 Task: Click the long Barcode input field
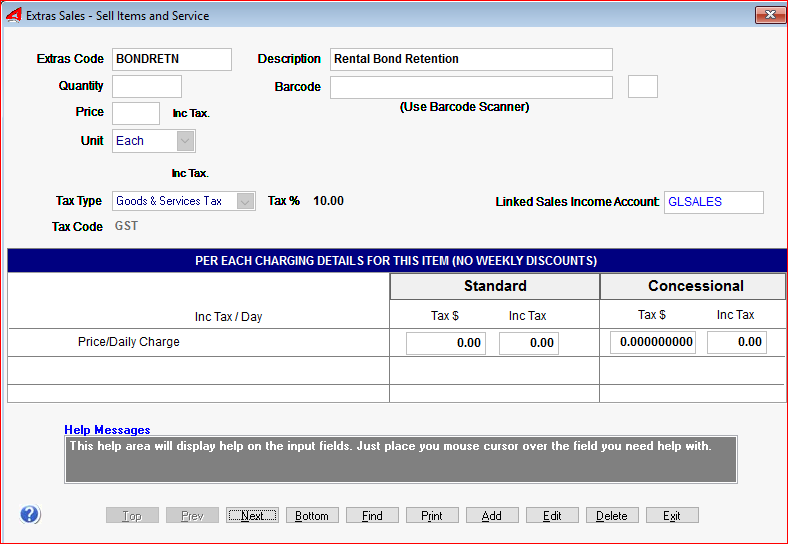[x=471, y=87]
